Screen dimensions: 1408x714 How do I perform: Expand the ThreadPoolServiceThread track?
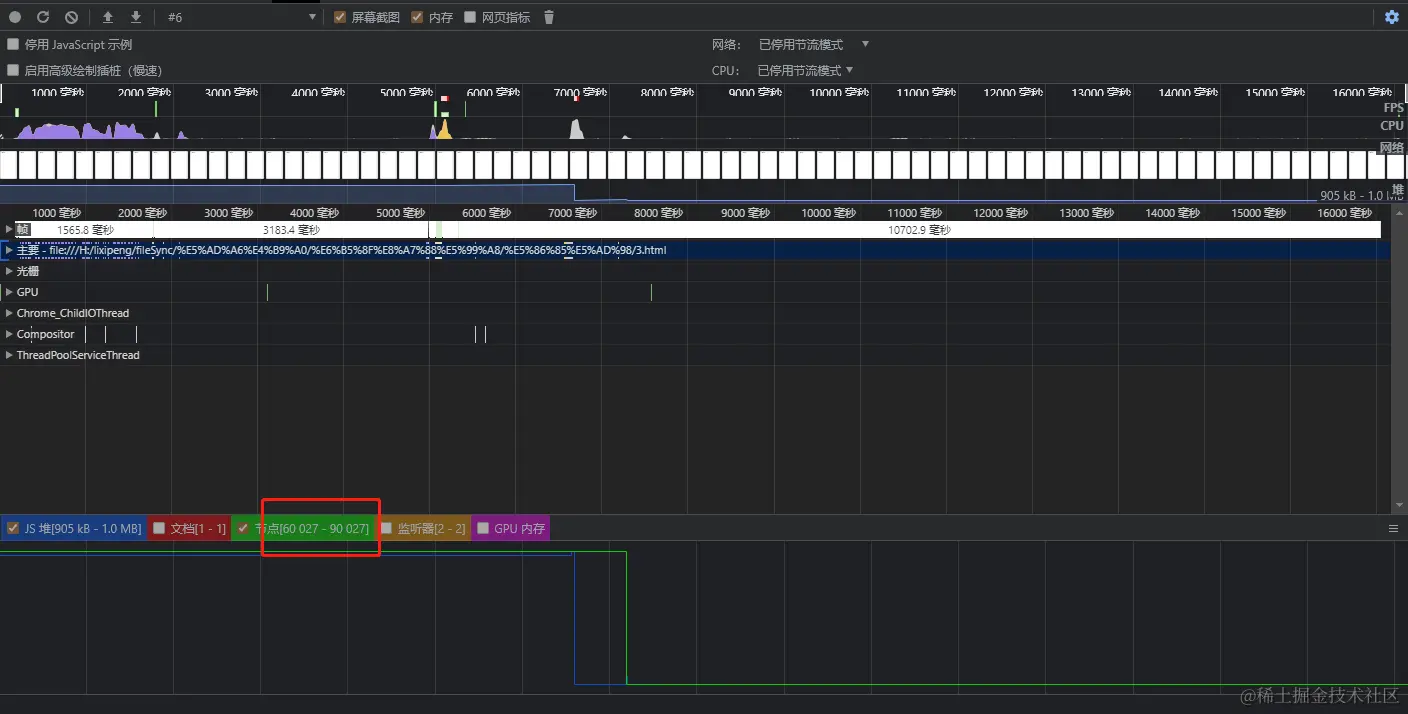(9, 355)
